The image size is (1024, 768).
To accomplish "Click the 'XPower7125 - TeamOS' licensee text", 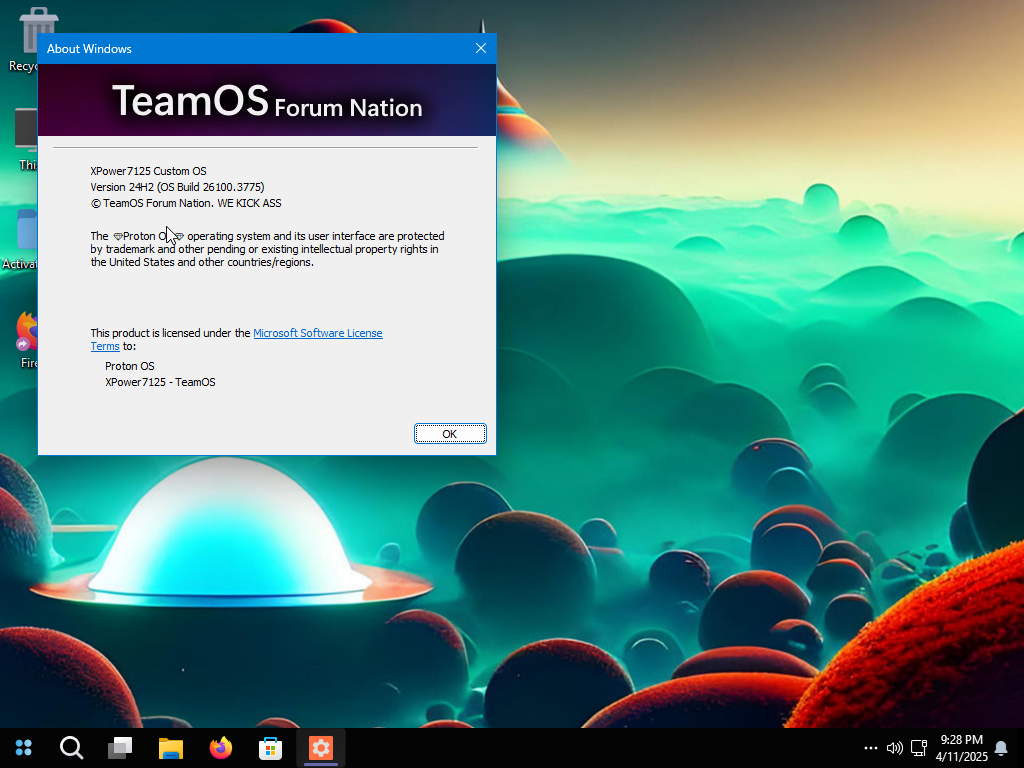I will (x=160, y=382).
